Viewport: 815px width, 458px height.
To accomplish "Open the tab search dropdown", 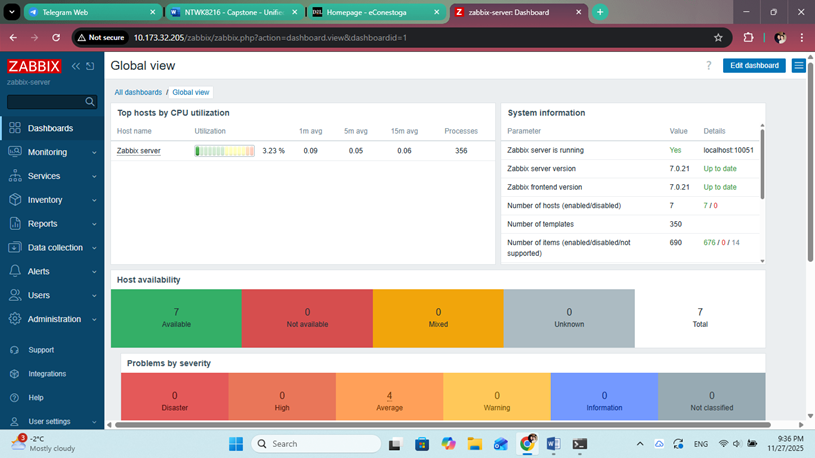I will [x=11, y=12].
